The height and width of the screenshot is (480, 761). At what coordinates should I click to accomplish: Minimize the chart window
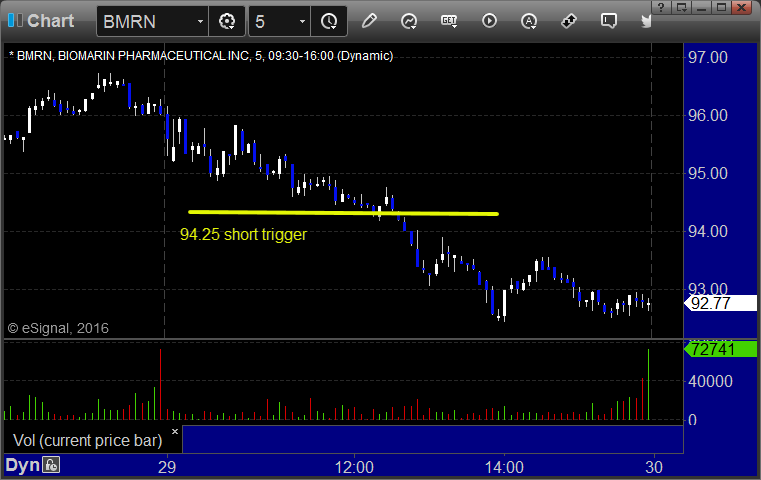point(701,7)
